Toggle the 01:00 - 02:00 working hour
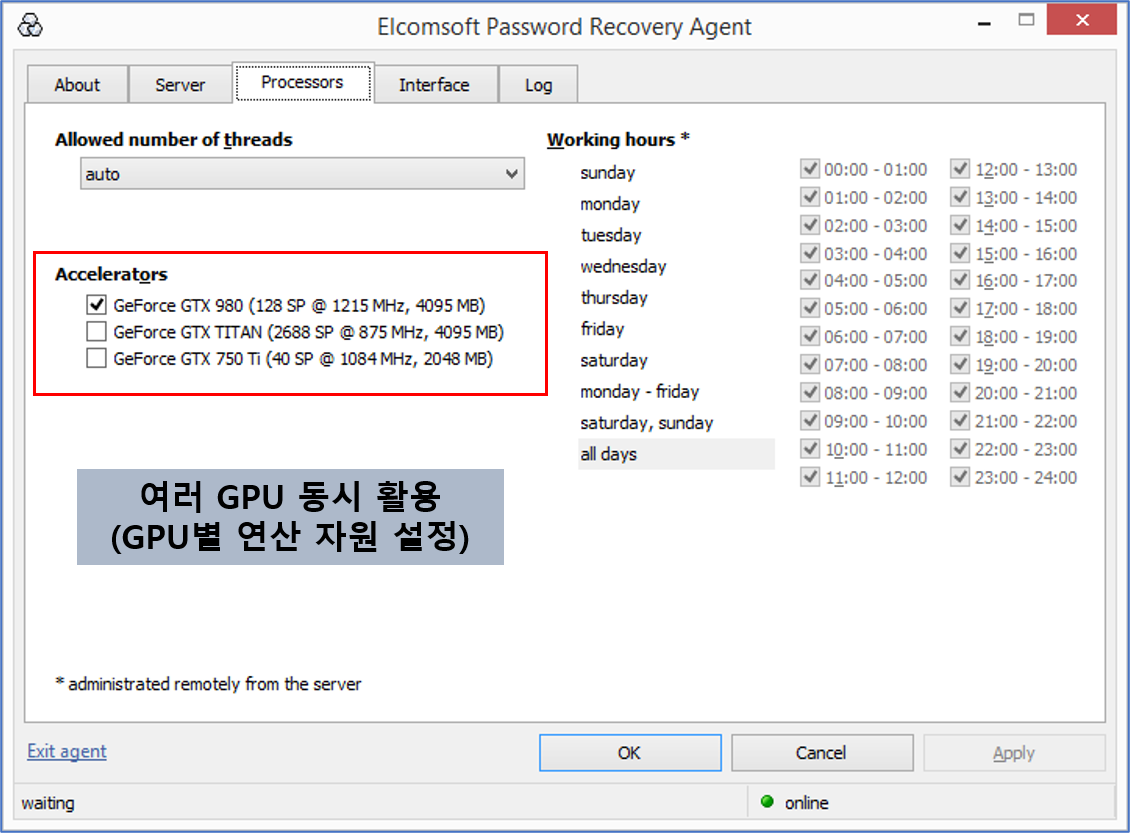The width and height of the screenshot is (1130, 833). tap(810, 197)
